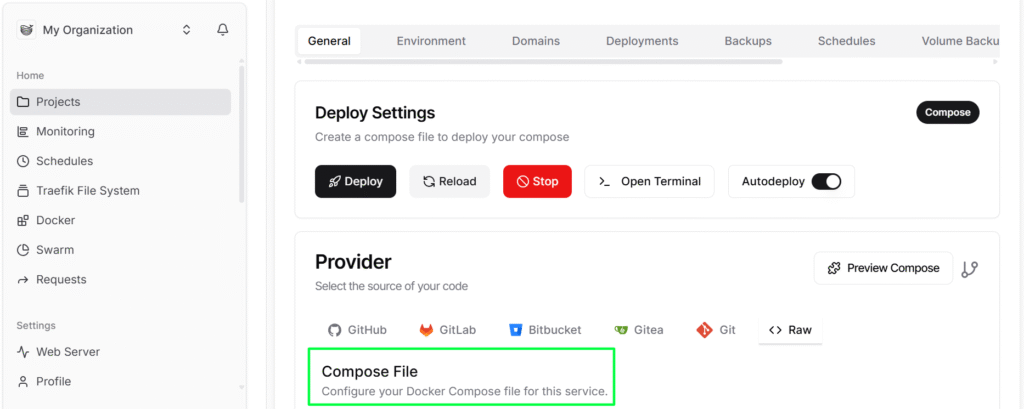1024x409 pixels.
Task: Click the sidebar vertical scrollbar
Action: tap(241, 130)
